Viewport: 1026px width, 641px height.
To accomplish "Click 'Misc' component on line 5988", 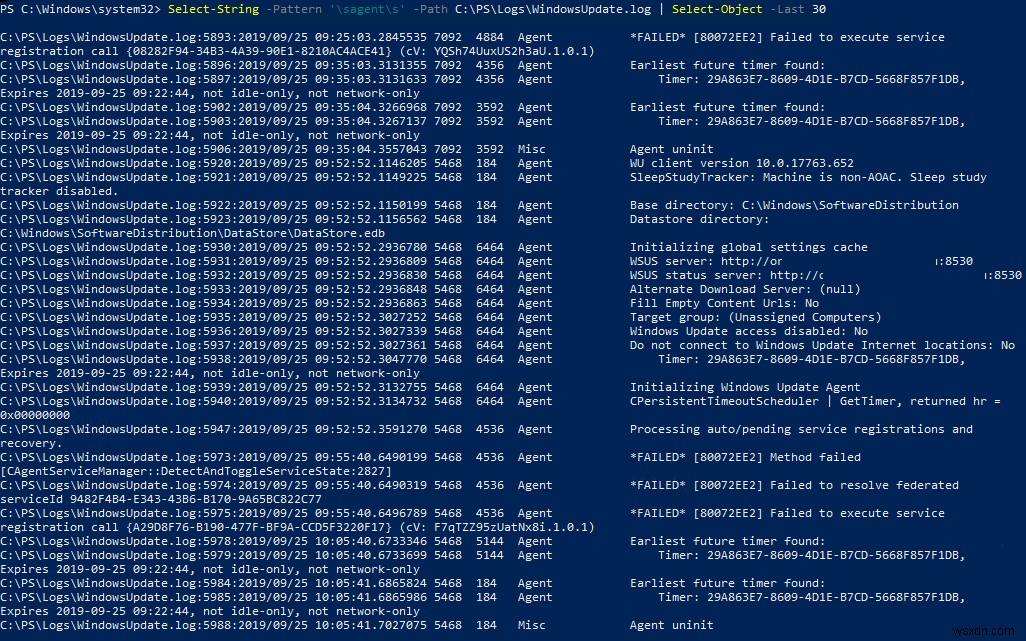I will [531, 625].
